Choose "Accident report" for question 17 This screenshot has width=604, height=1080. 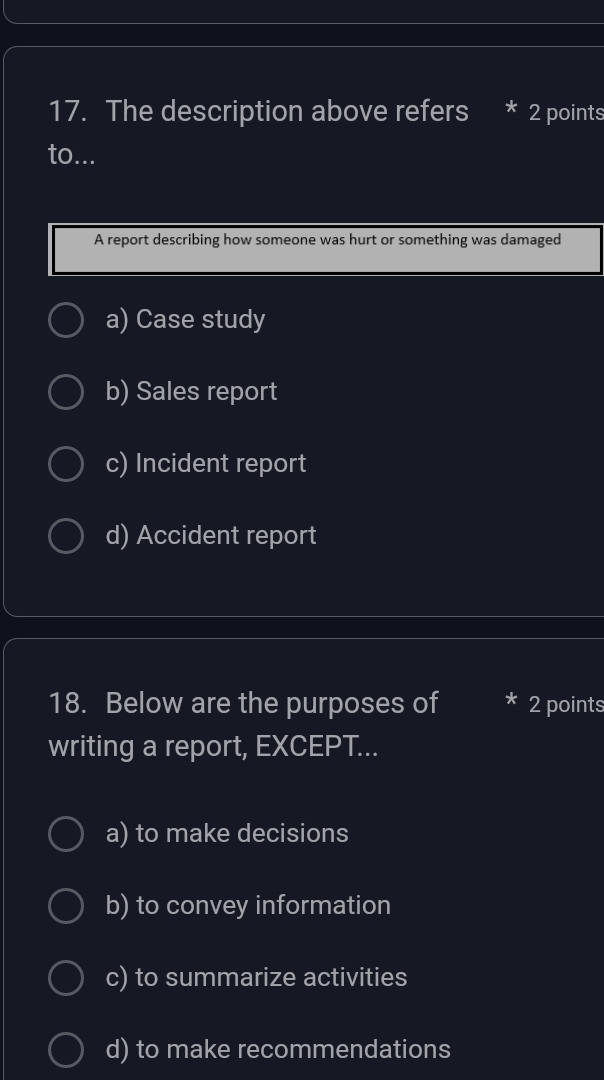[x=65, y=536]
